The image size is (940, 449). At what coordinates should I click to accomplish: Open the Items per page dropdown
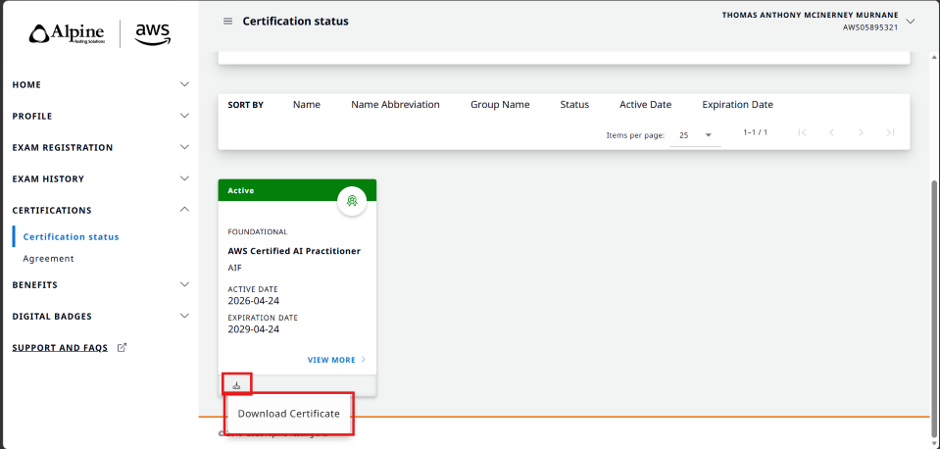[695, 135]
